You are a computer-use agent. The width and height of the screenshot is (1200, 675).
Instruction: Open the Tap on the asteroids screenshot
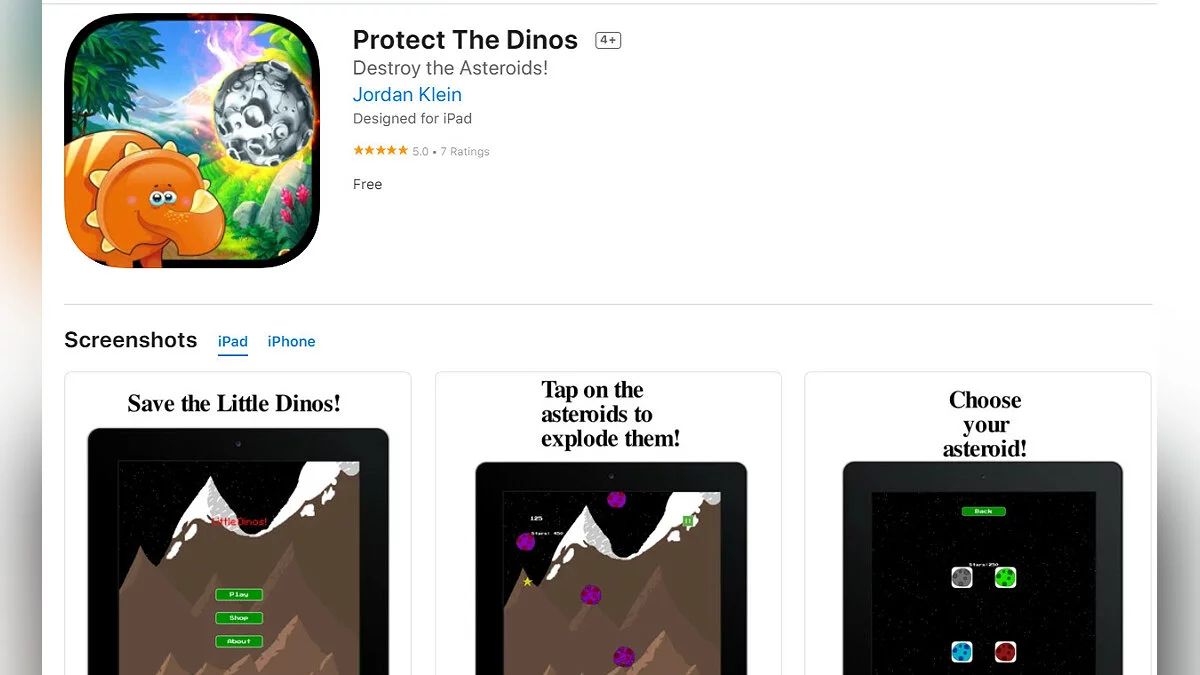point(608,524)
